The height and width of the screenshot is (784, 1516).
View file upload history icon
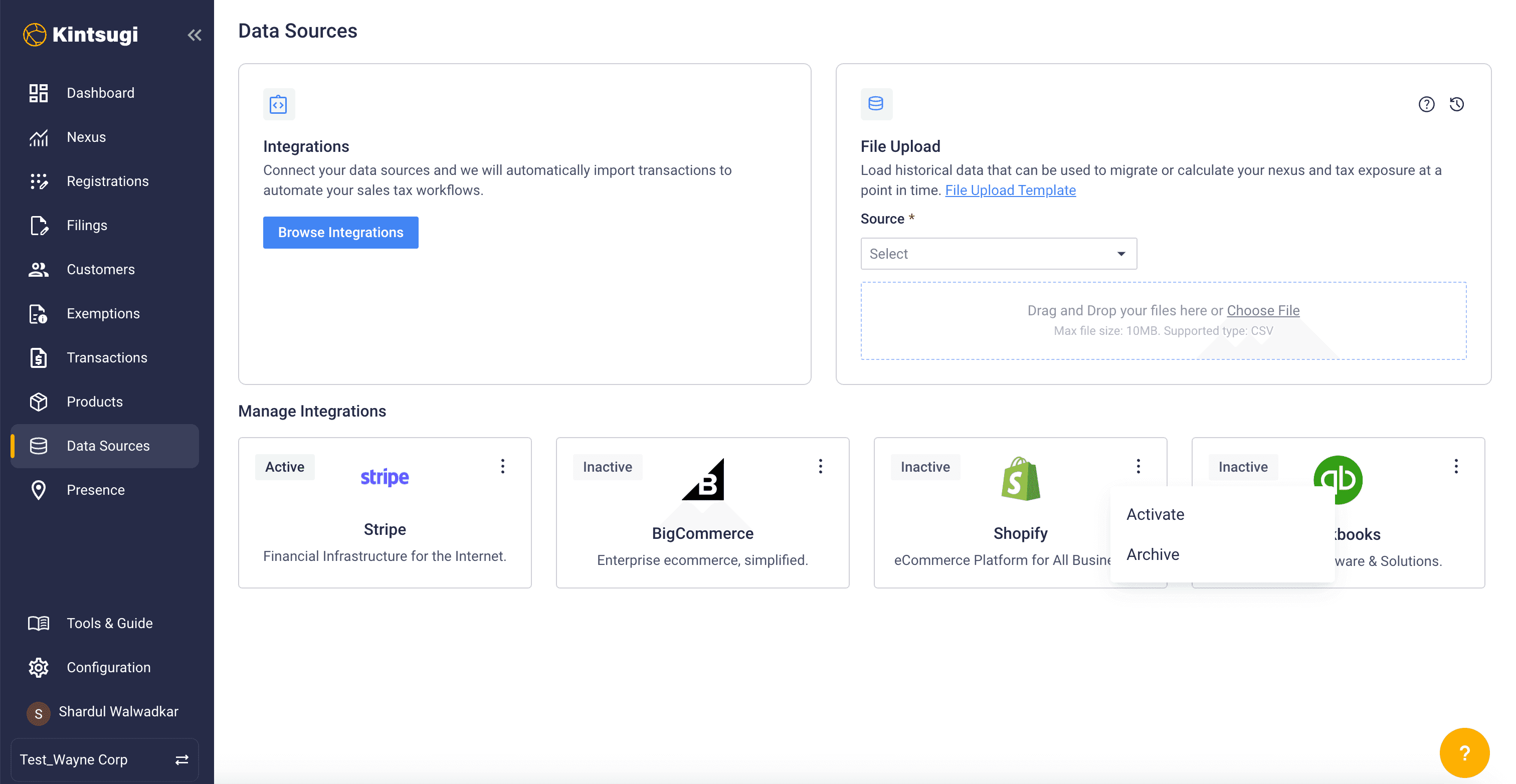pyautogui.click(x=1456, y=104)
